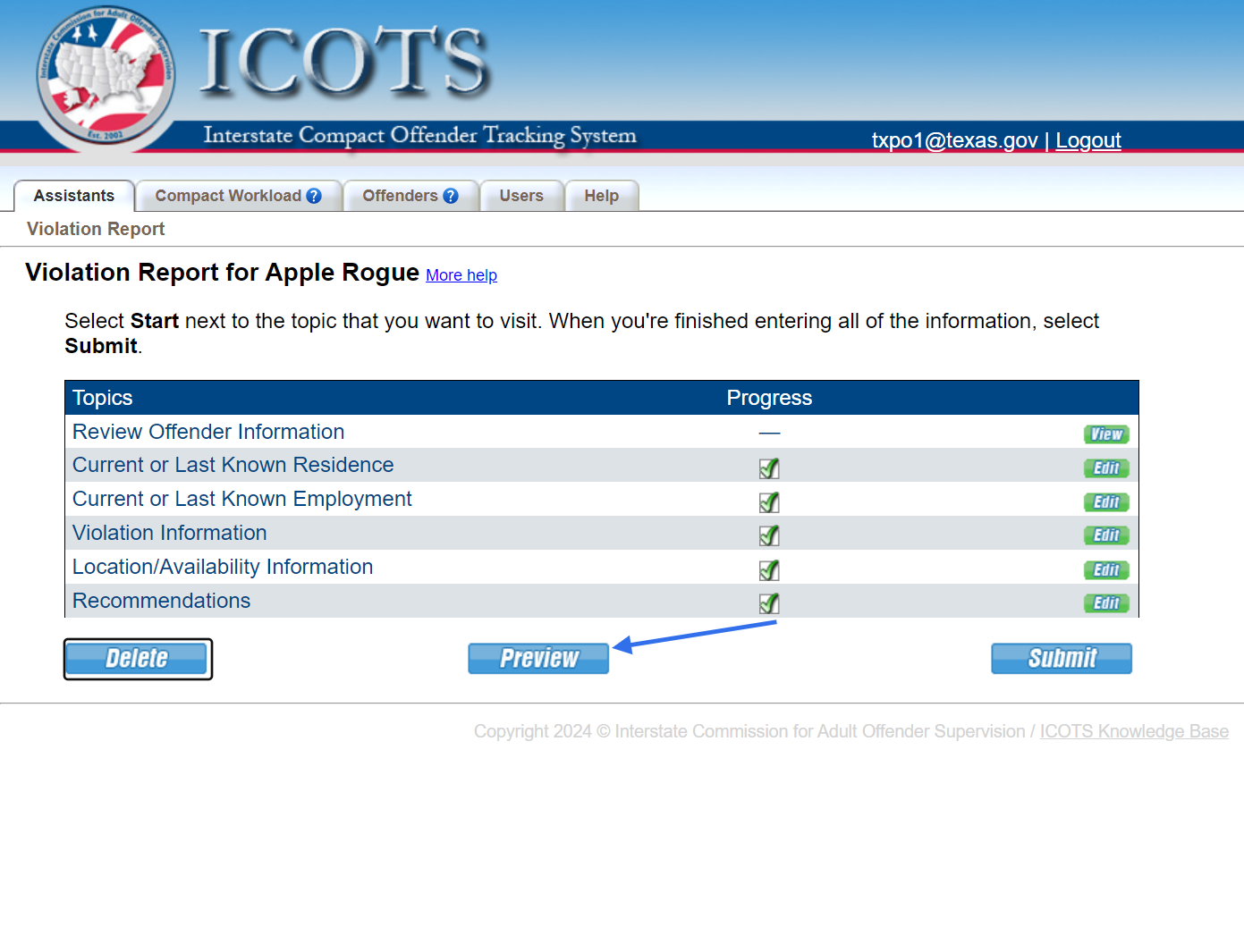Click the Location/Availability Information checkmark
Image resolution: width=1244 pixels, height=952 pixels.
(x=769, y=569)
